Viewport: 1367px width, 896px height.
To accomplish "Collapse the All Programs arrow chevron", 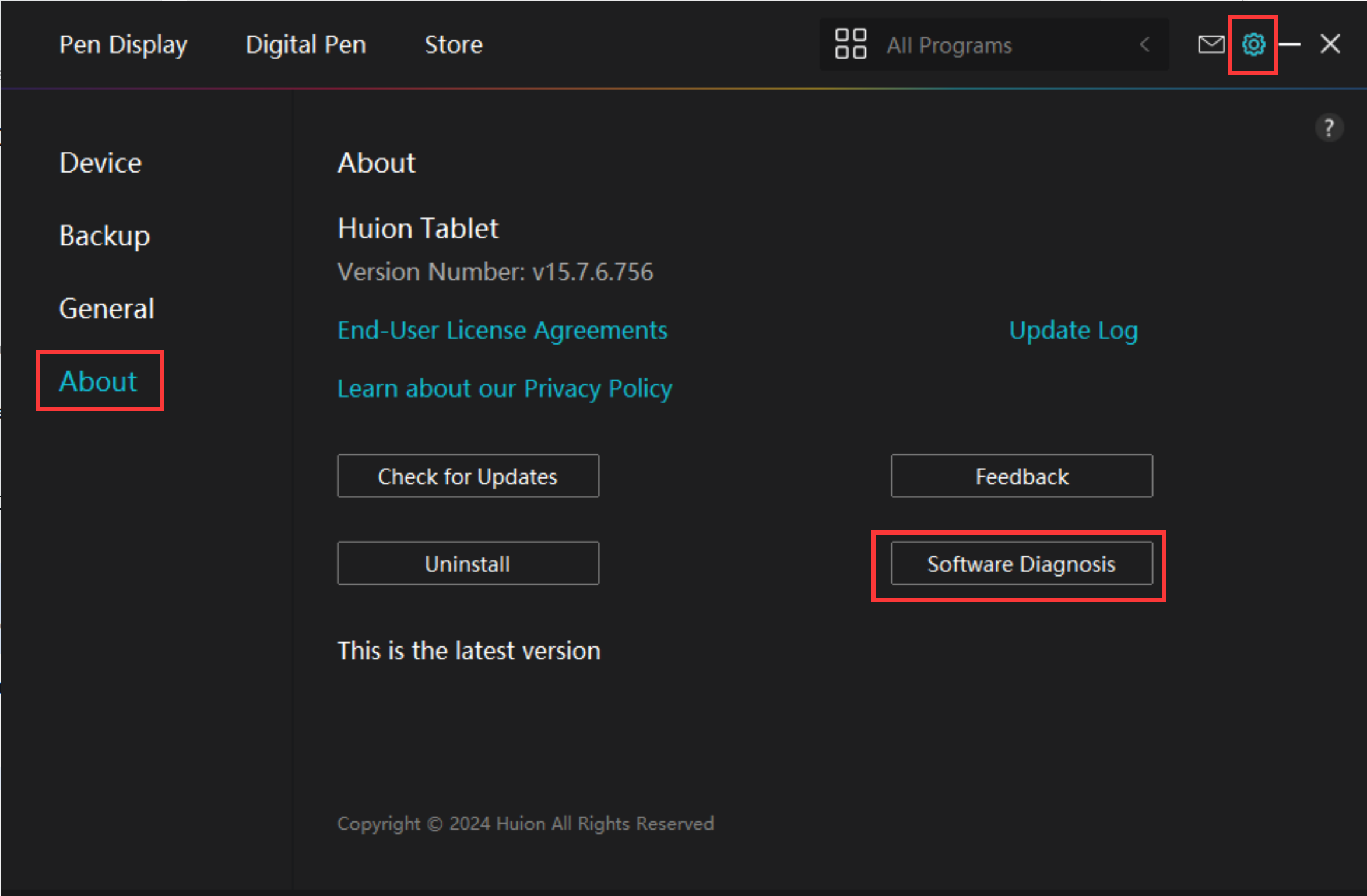I will point(1144,45).
